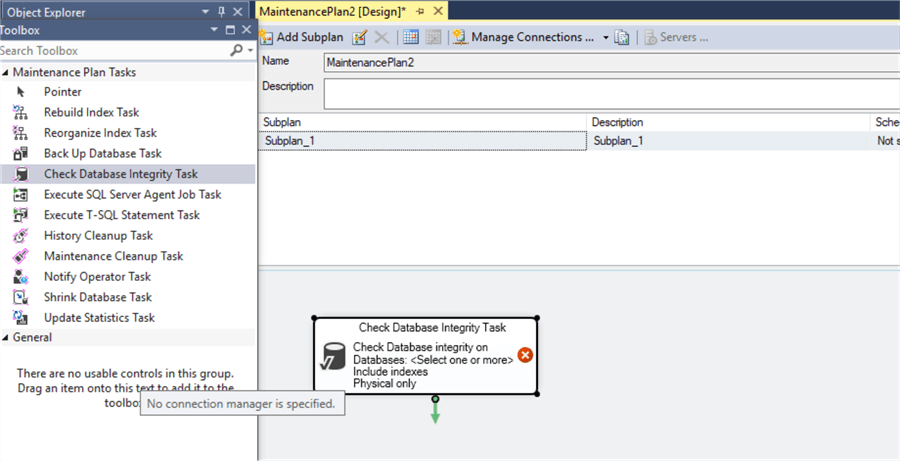This screenshot has width=900, height=461.
Task: Close the MaintenancePlan2 design tab
Action: pyautogui.click(x=437, y=11)
